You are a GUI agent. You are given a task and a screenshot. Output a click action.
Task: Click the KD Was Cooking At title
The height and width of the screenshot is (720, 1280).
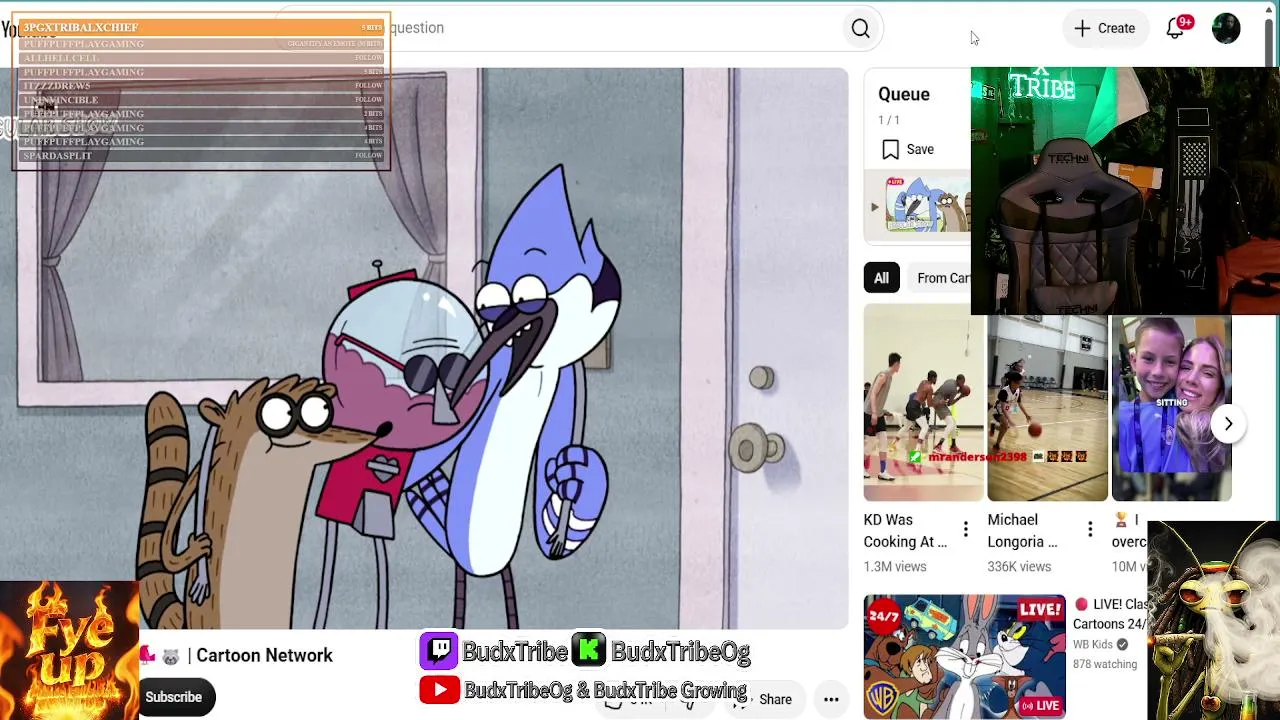point(905,531)
